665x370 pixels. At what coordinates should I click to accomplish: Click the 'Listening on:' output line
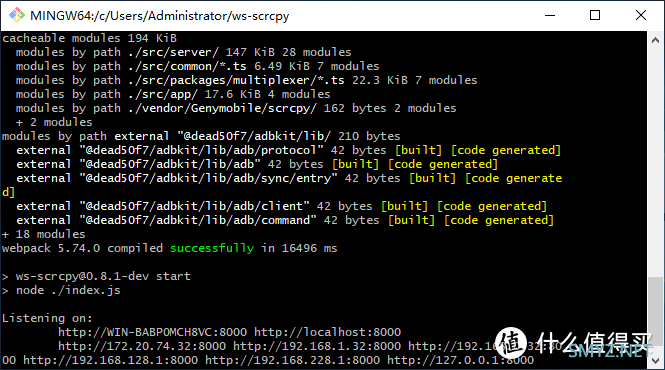coord(47,318)
